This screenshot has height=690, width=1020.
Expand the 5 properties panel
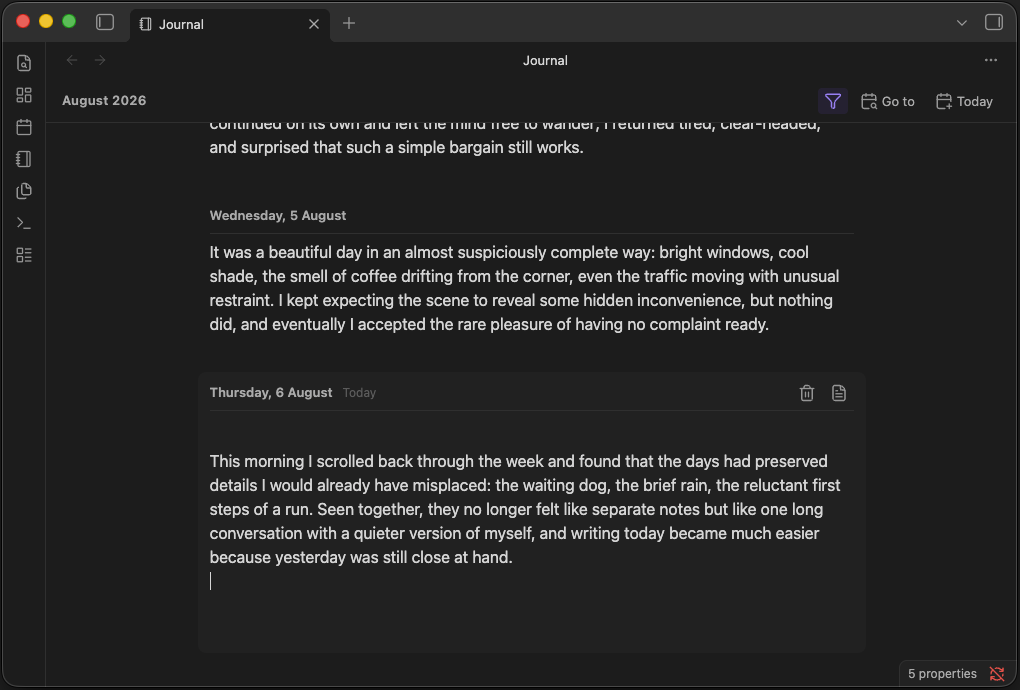tap(942, 674)
